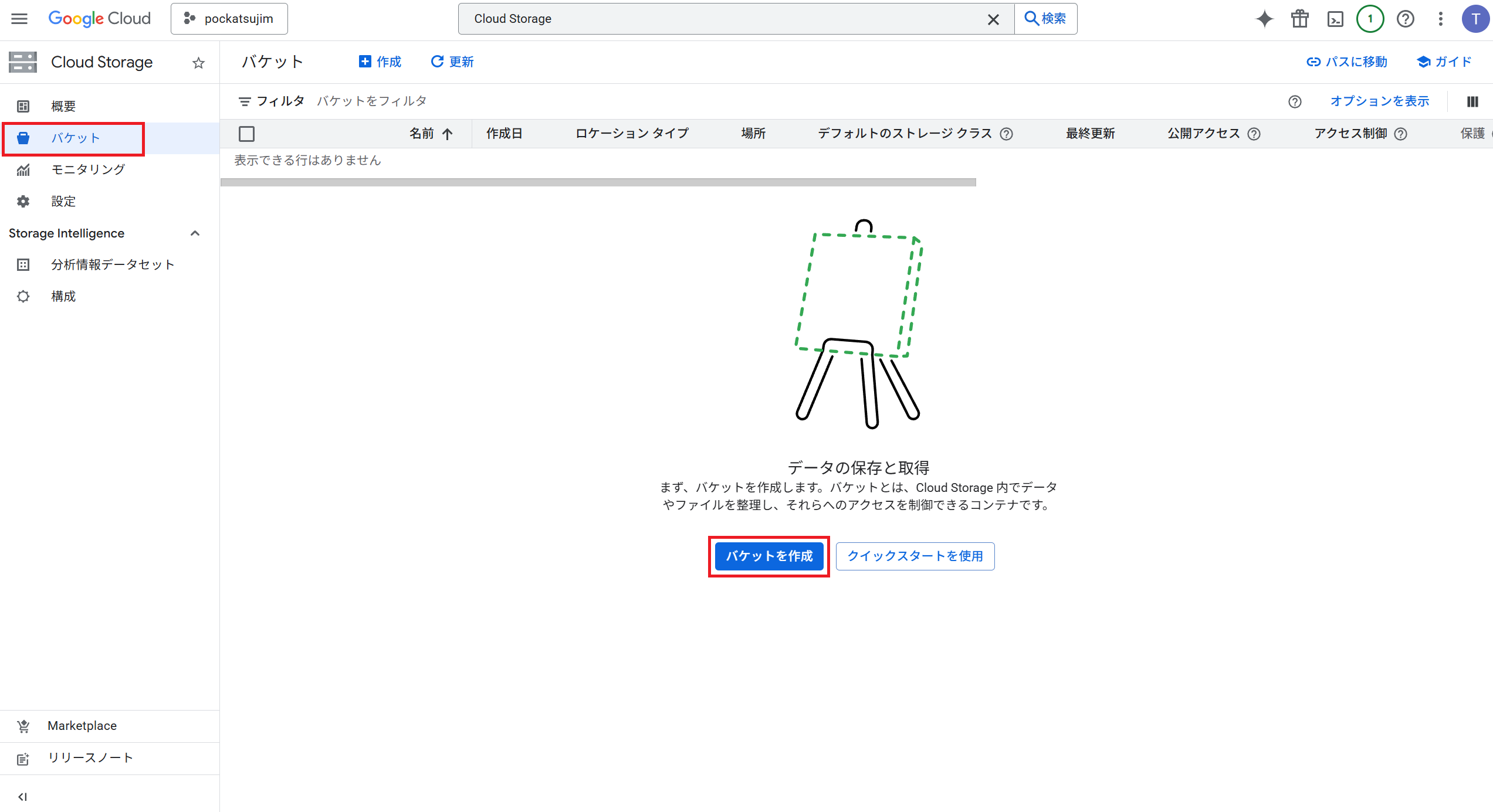The height and width of the screenshot is (812, 1493).
Task: Collapse the left sidebar panel
Action: click(22, 796)
